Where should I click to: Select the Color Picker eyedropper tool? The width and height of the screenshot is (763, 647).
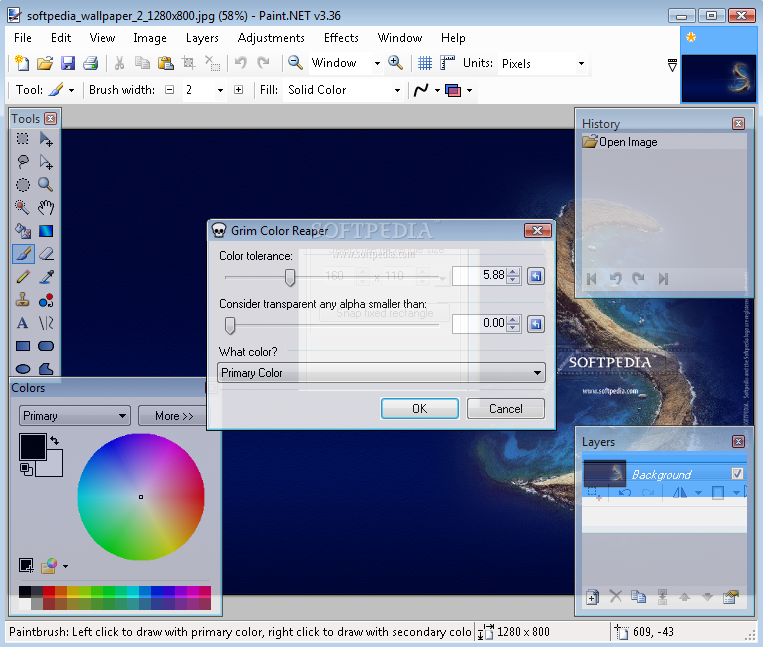[x=46, y=277]
